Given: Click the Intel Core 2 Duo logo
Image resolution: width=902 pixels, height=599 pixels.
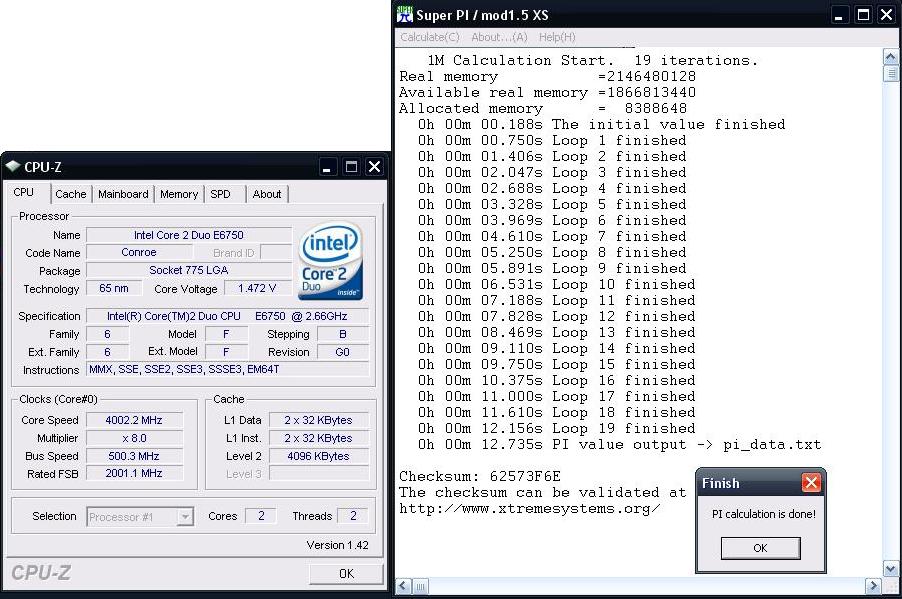Looking at the screenshot, I should pyautogui.click(x=330, y=261).
